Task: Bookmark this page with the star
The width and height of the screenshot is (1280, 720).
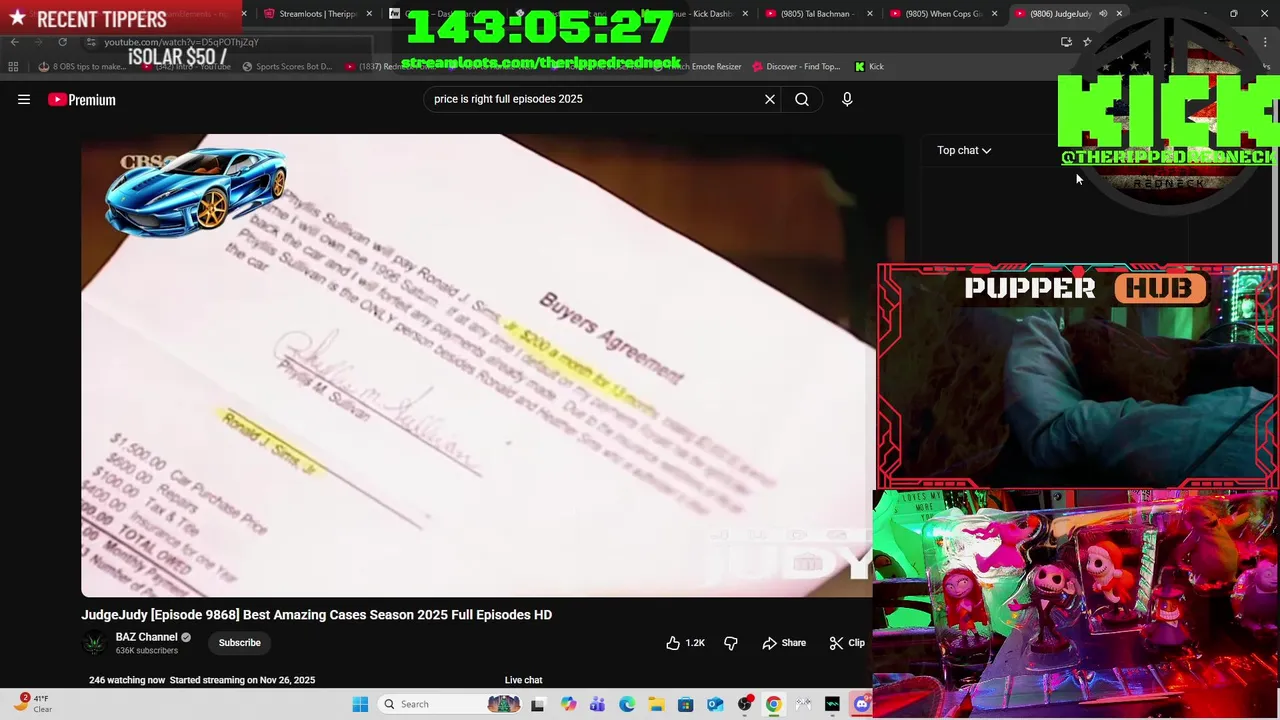Action: (x=1087, y=42)
